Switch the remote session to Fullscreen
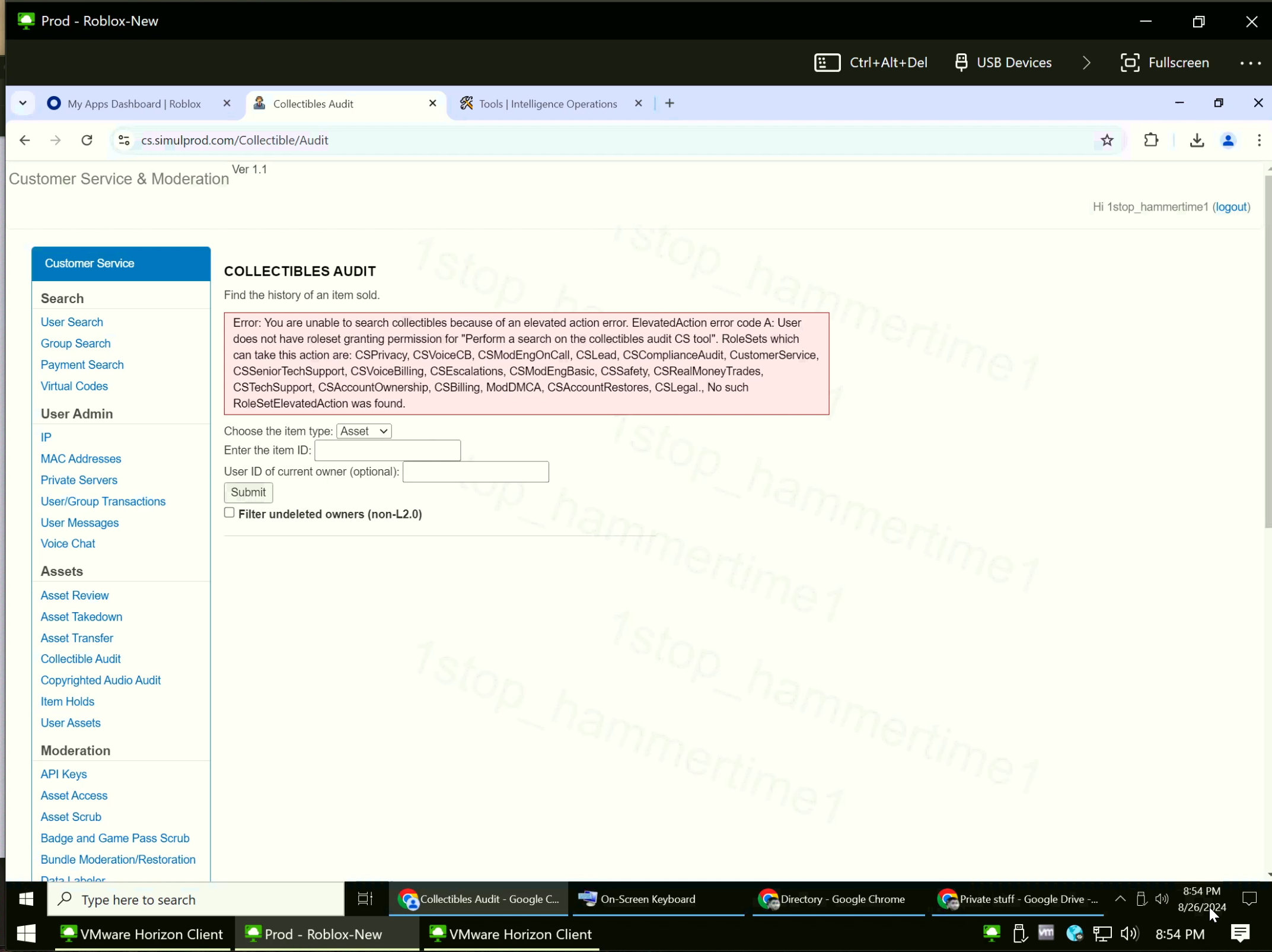The height and width of the screenshot is (952, 1272). (x=1165, y=62)
